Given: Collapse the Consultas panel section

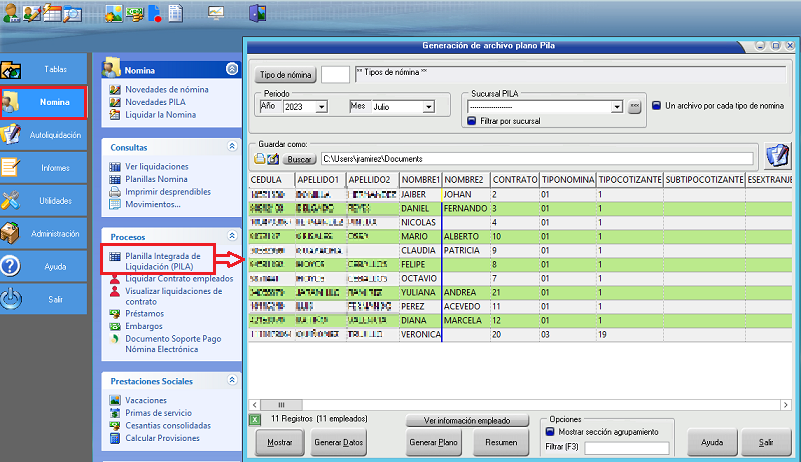Looking at the screenshot, I should (x=233, y=147).
